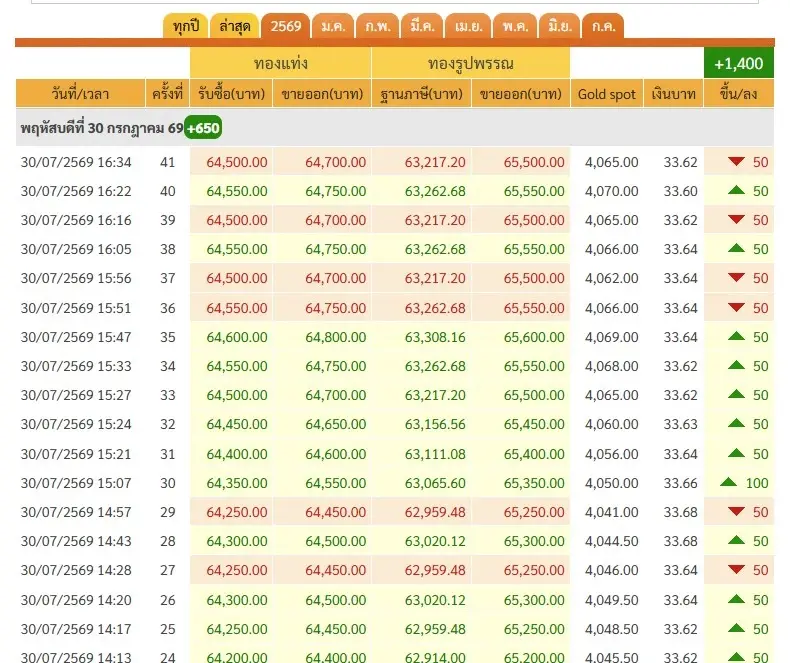Click Gold spot value 4,070.00
790x663 pixels.
click(612, 191)
